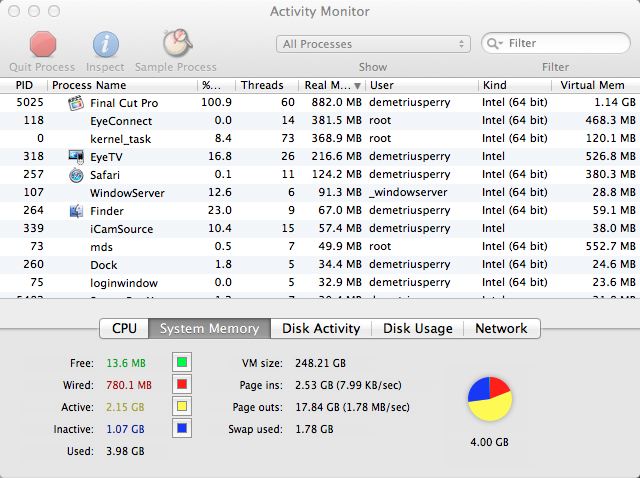640x478 pixels.
Task: Click the 216.6 MB real memory value
Action: (336, 156)
